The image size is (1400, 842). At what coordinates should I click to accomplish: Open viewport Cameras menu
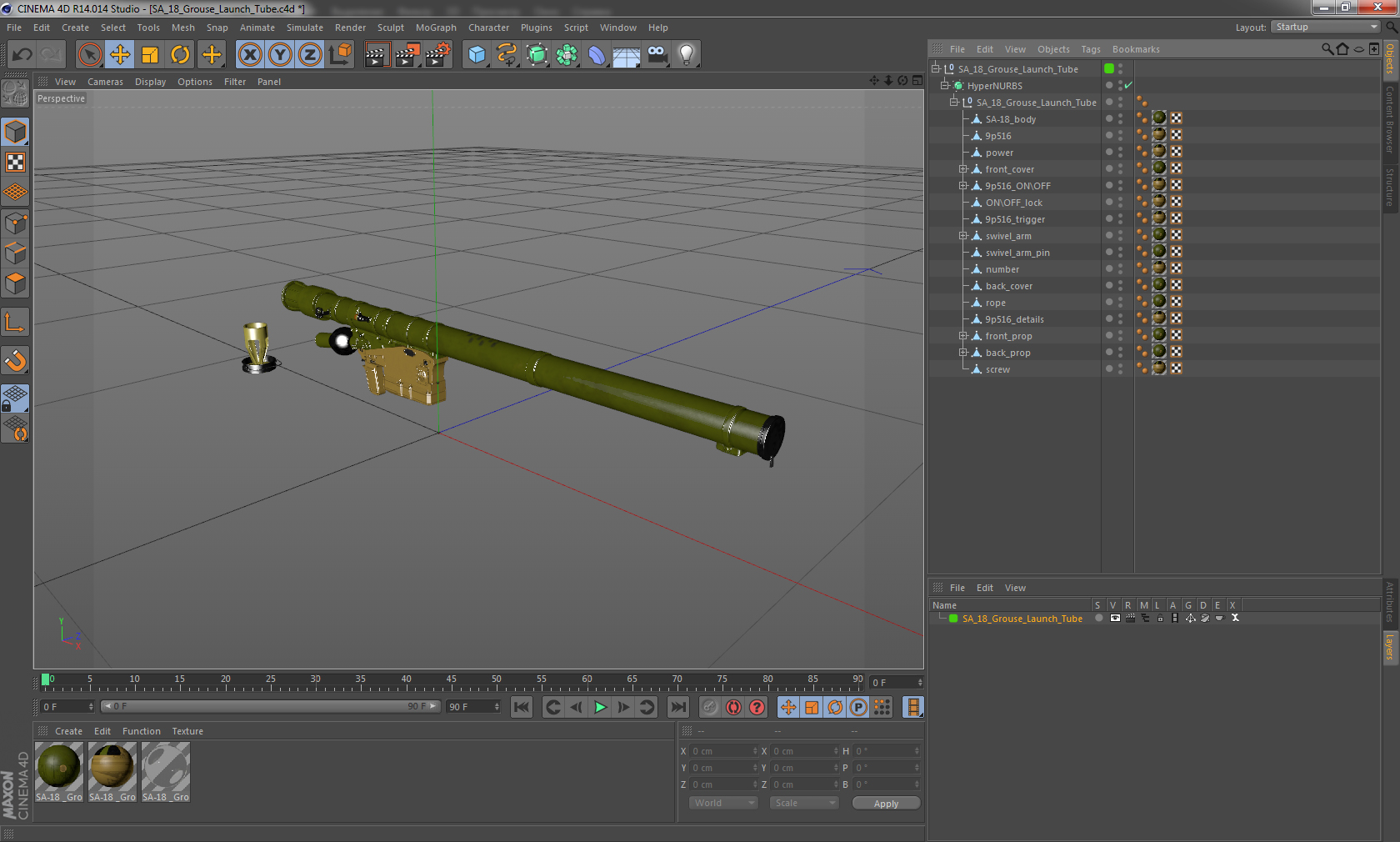[105, 82]
